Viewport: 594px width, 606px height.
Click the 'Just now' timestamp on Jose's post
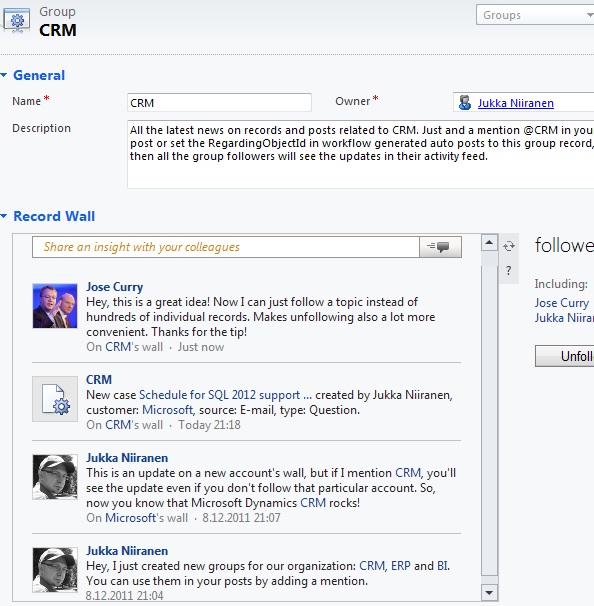pyautogui.click(x=201, y=347)
